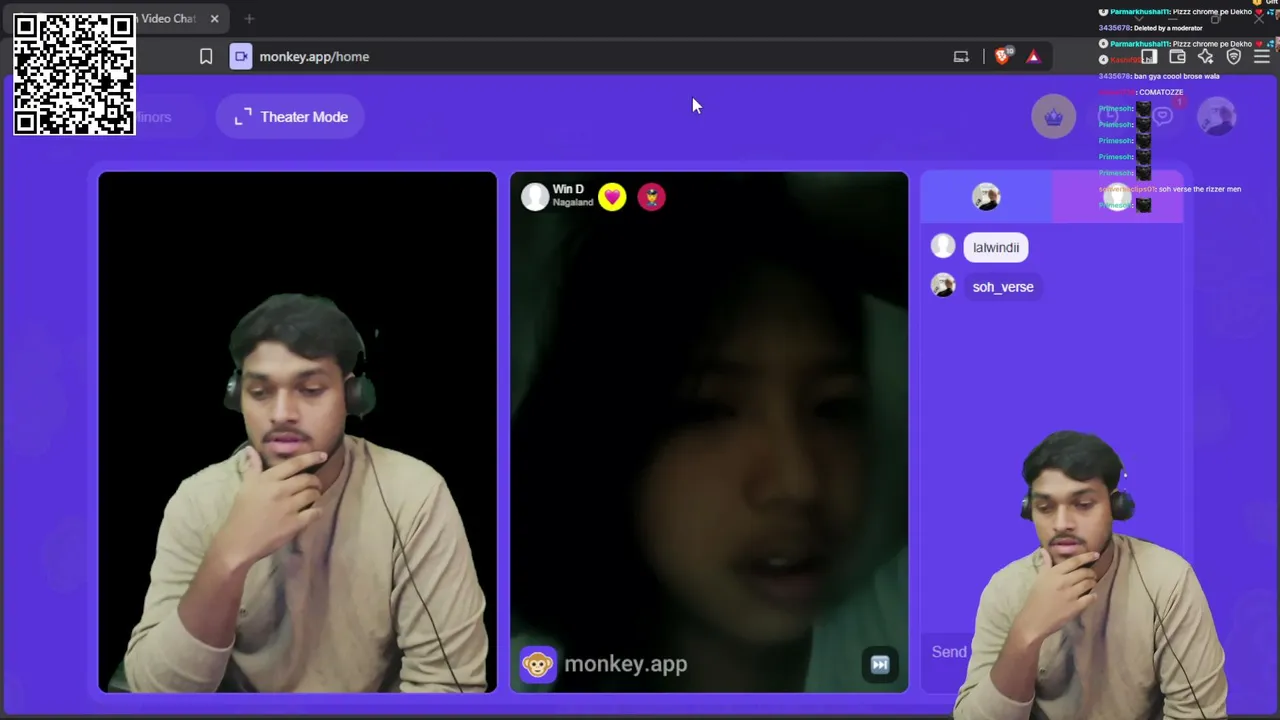1280x720 pixels.
Task: Enable Theater Mode
Action: pyautogui.click(x=292, y=117)
